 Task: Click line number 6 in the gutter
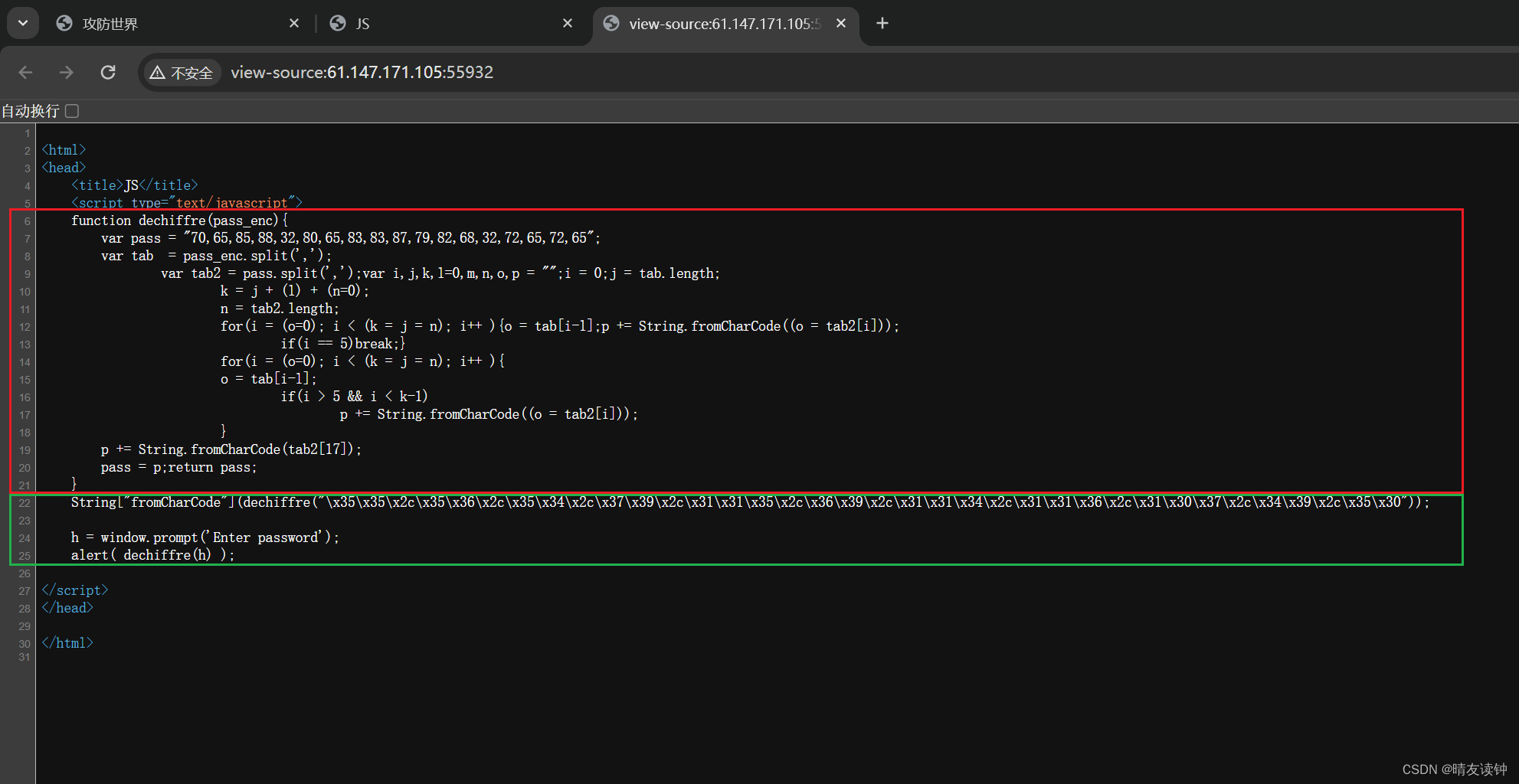tap(27, 220)
